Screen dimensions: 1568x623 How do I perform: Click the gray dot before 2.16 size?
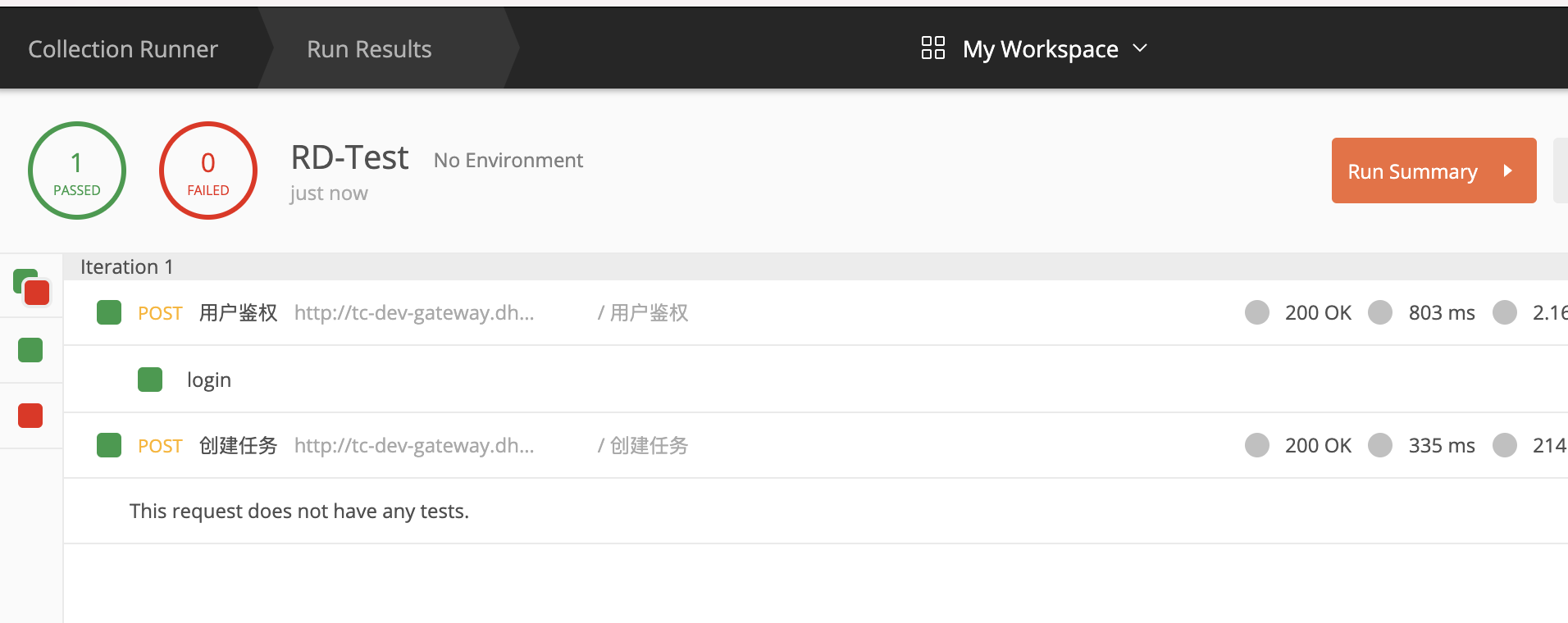[1505, 312]
